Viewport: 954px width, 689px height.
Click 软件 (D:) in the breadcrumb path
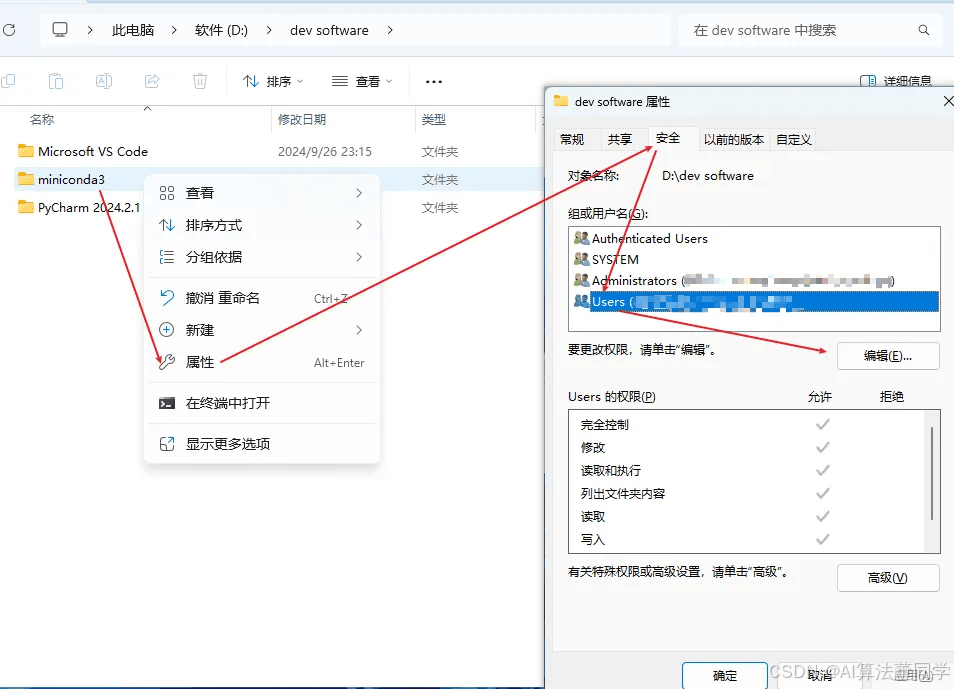pyautogui.click(x=221, y=30)
